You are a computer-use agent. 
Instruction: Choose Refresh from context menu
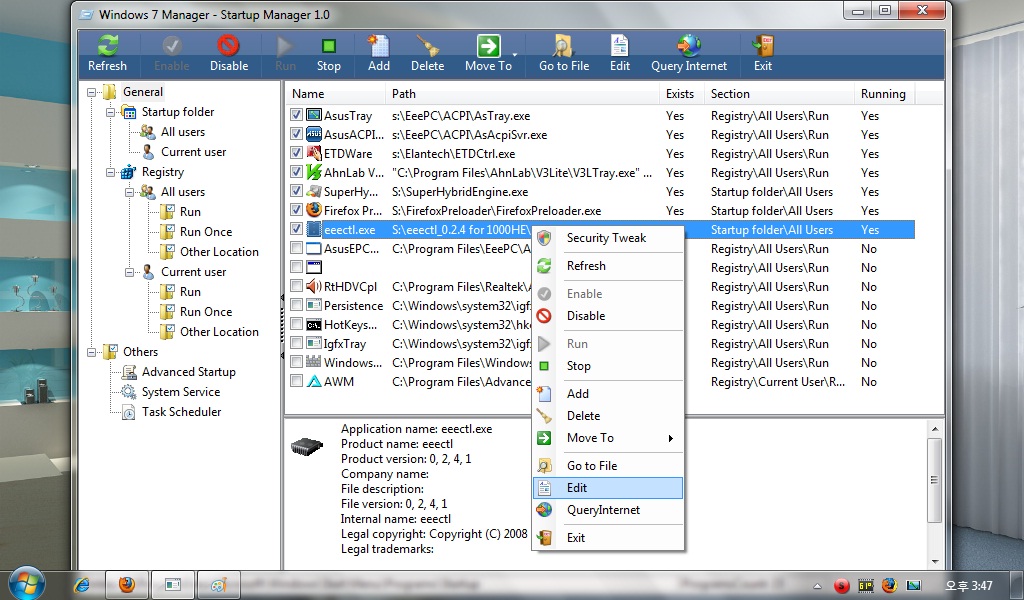click(x=609, y=266)
